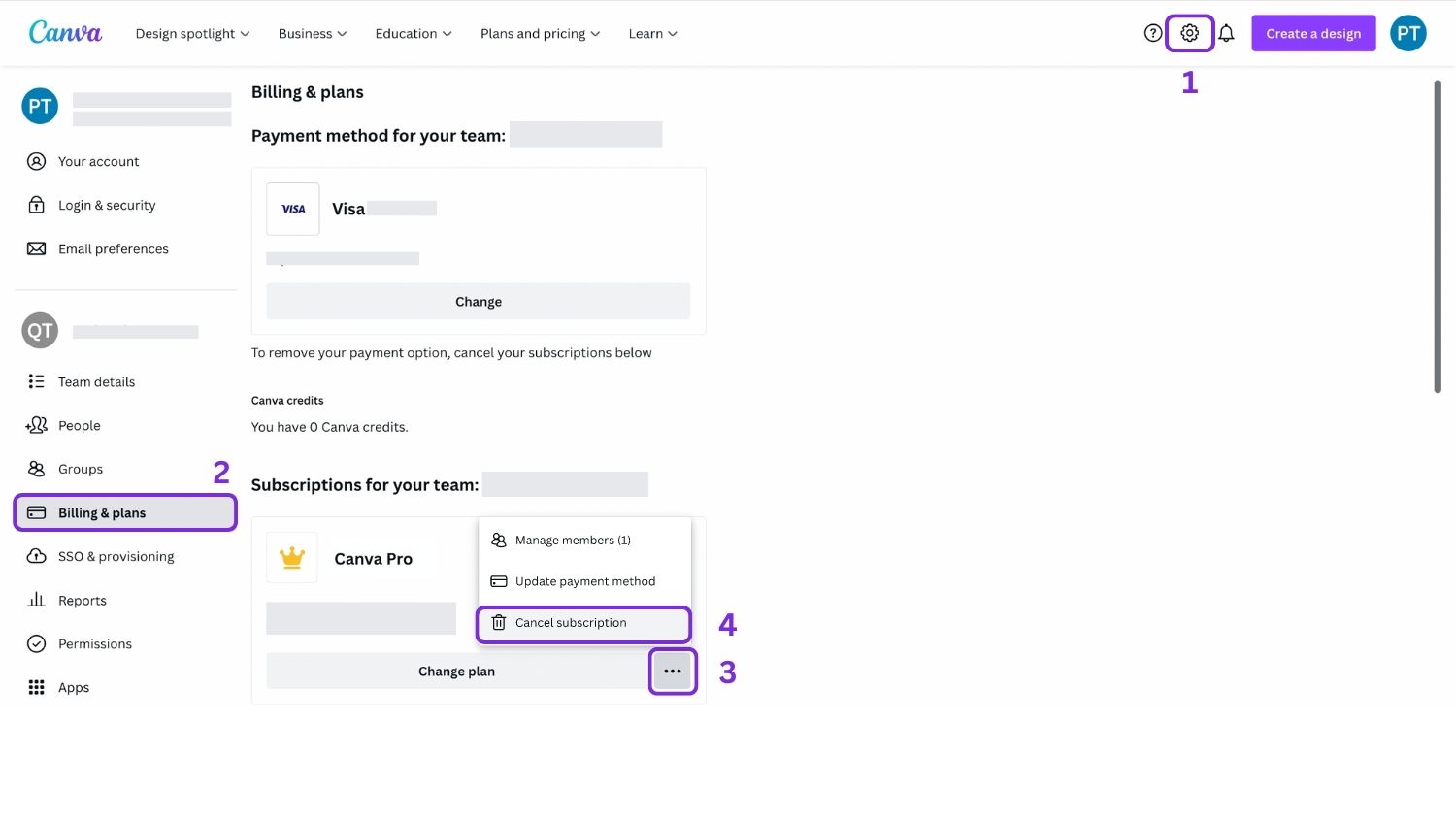Open Team details page

pyautogui.click(x=125, y=381)
